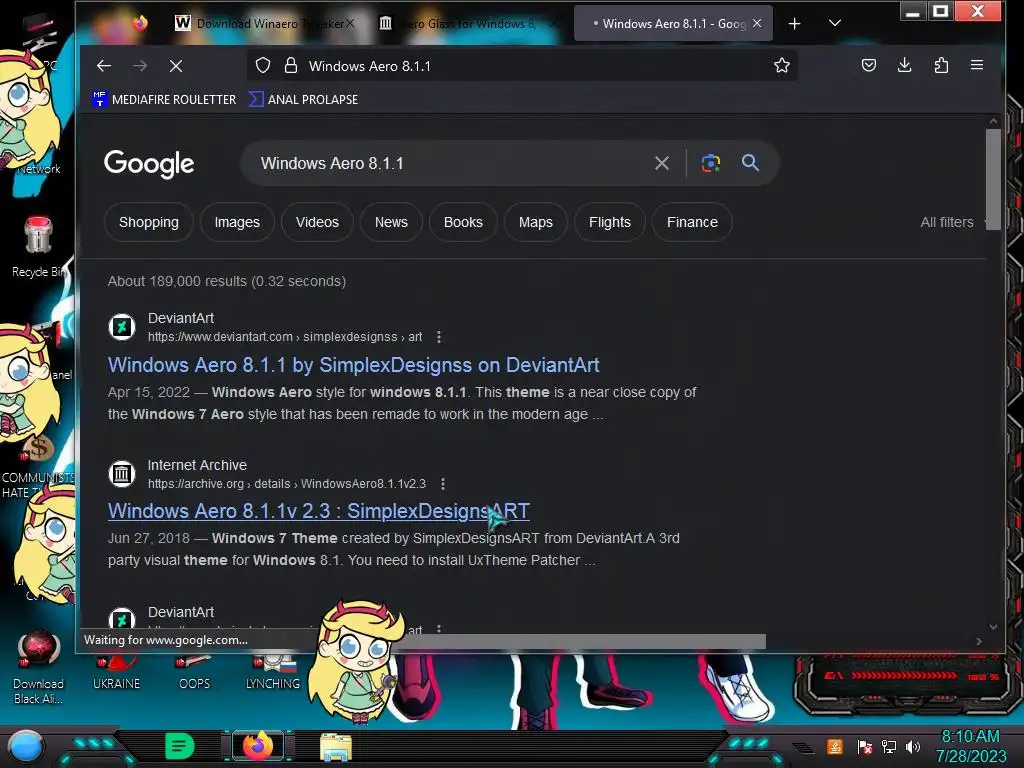1024x768 pixels.
Task: Filter results by Shopping
Action: (148, 222)
